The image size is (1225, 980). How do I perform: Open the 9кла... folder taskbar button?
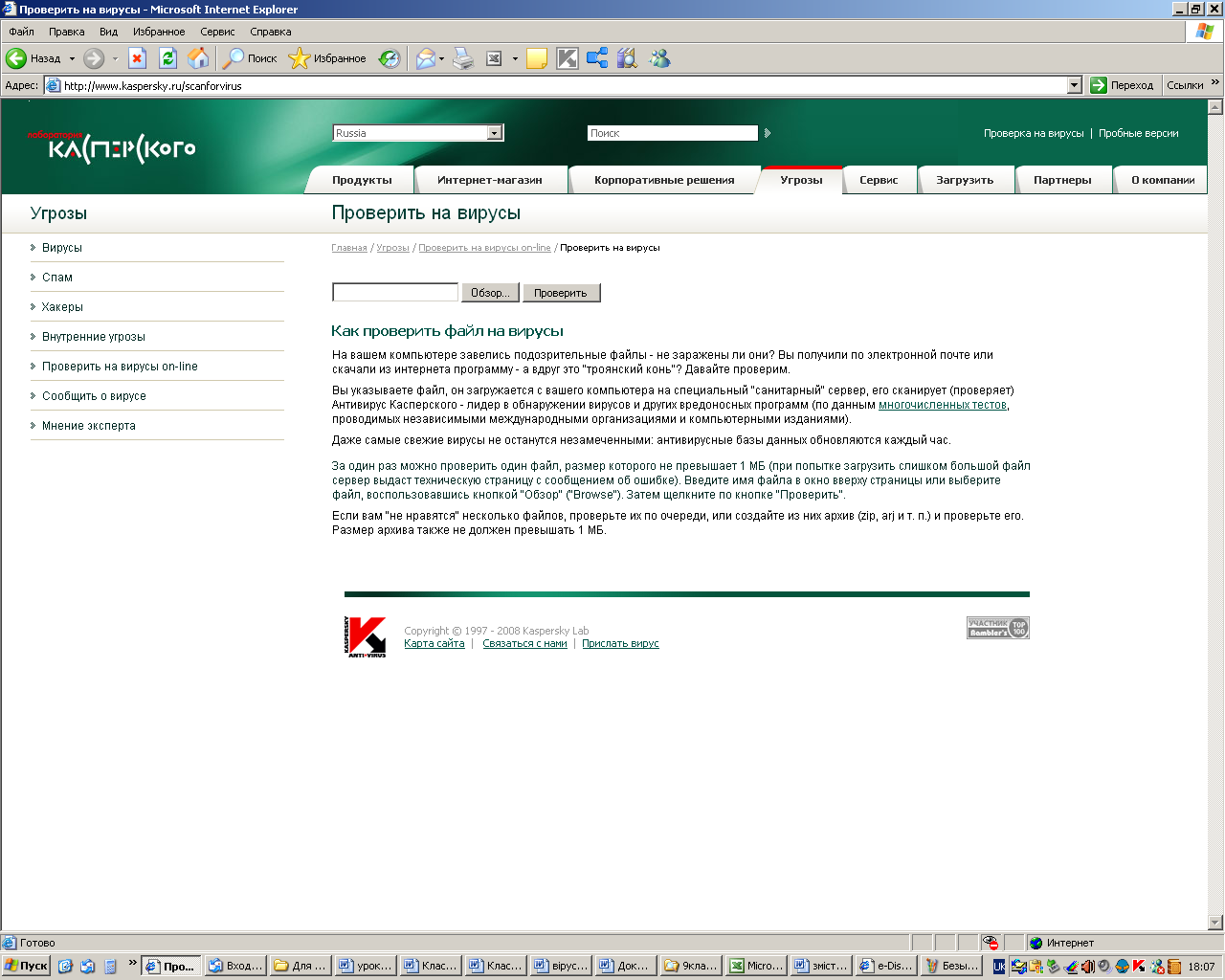[691, 966]
